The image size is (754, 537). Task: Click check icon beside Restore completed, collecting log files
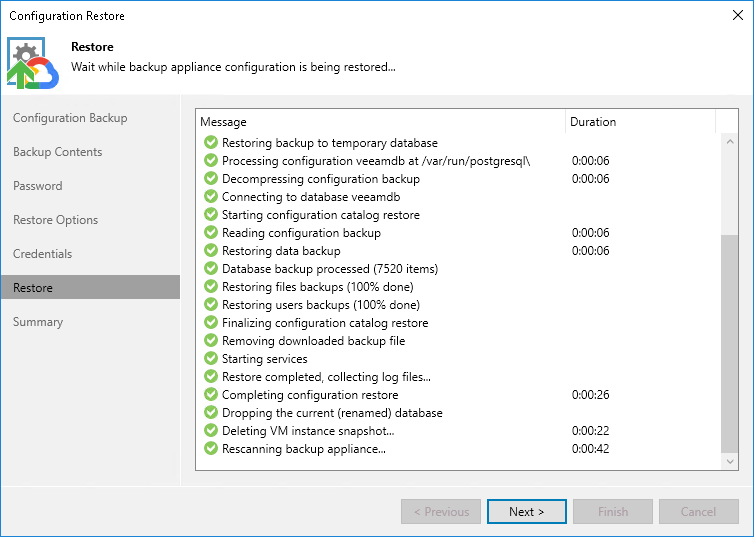click(211, 376)
